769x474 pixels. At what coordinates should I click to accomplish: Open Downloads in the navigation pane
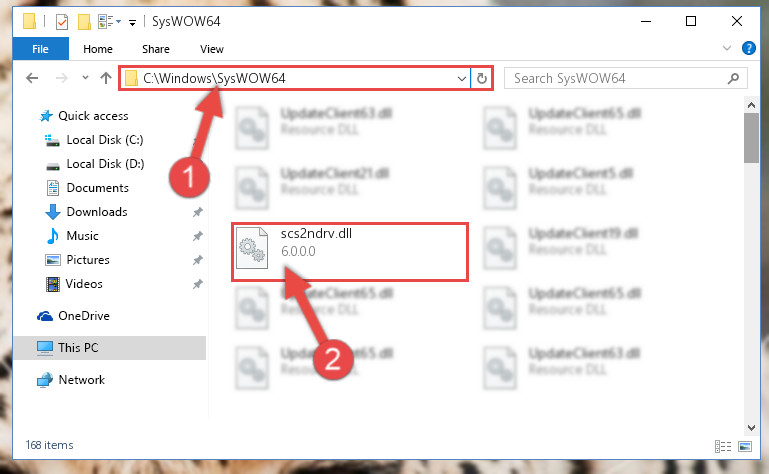click(97, 212)
